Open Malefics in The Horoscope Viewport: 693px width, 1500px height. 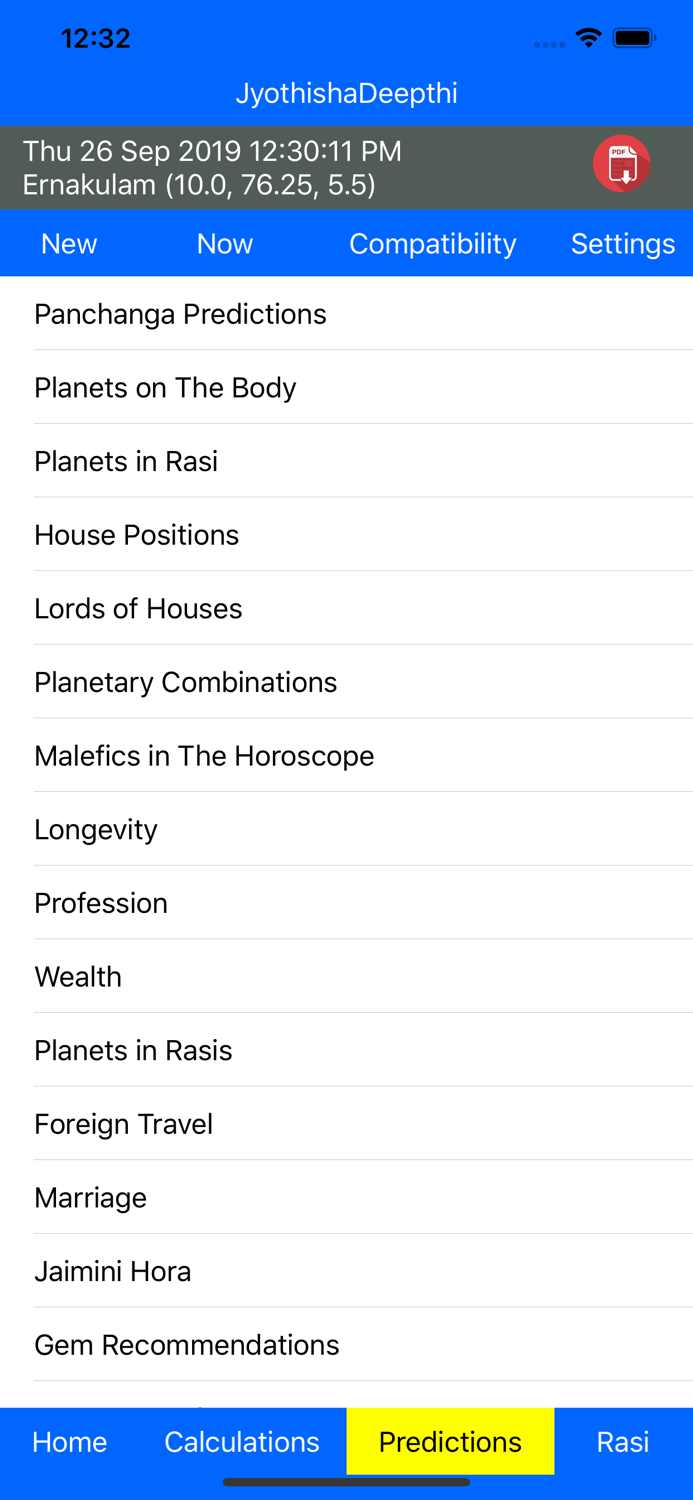tap(204, 756)
